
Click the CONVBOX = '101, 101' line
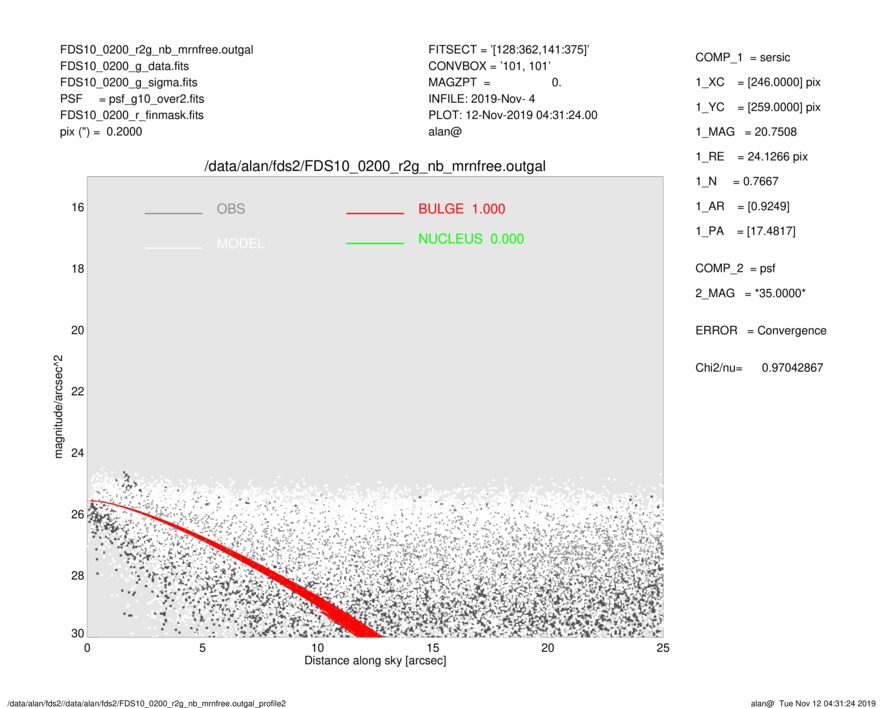coord(489,66)
